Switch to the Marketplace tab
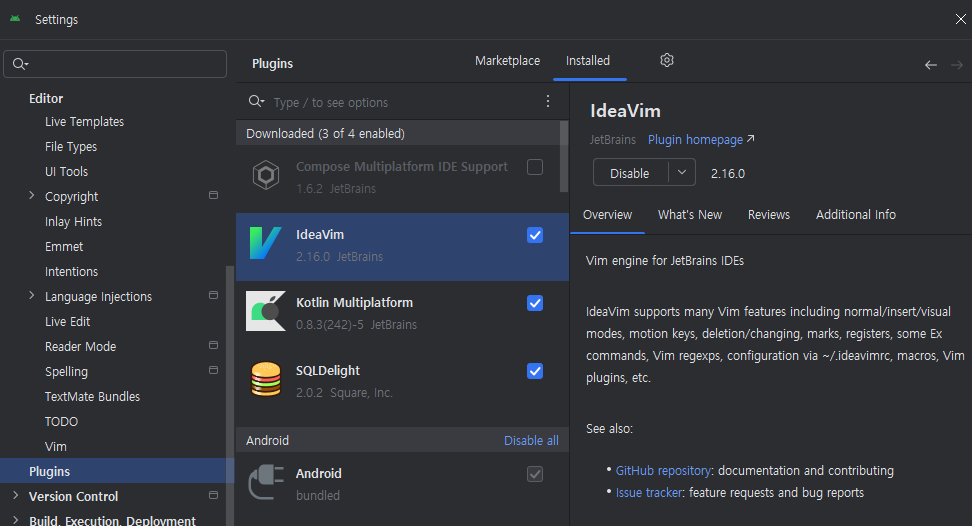This screenshot has height=526, width=972. [x=507, y=61]
